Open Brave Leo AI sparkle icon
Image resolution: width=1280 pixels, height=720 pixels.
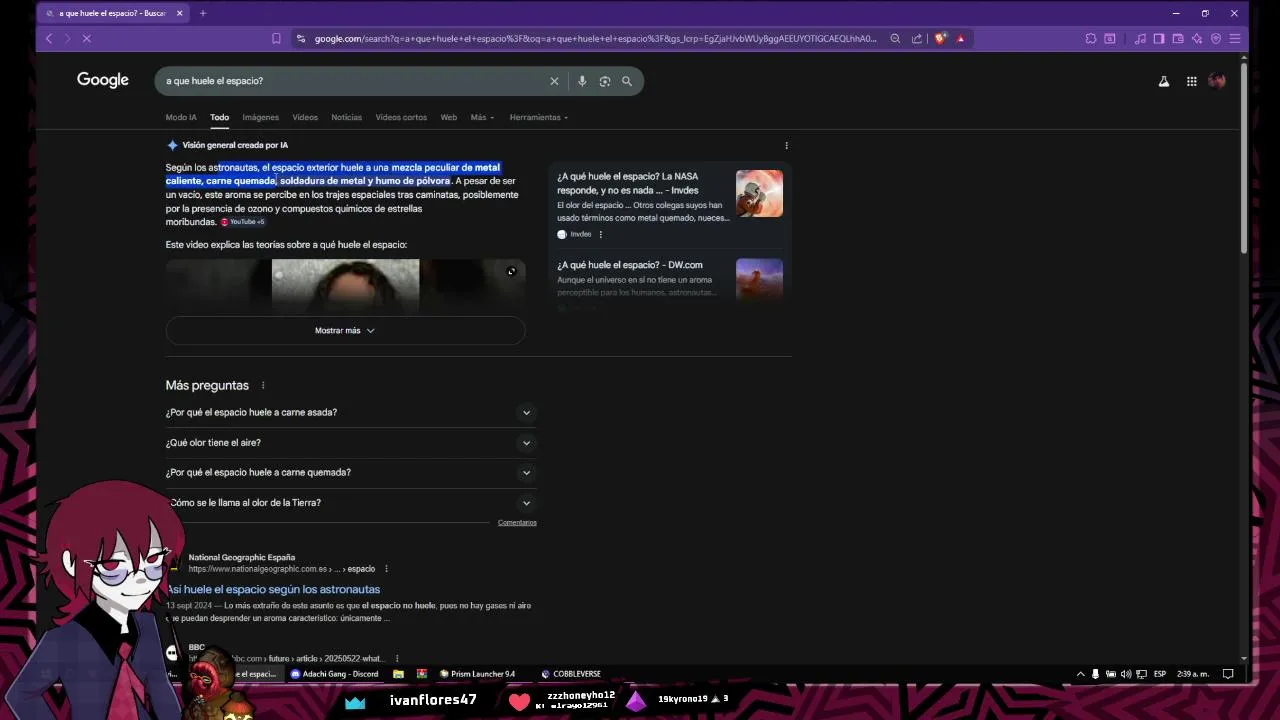pos(1197,39)
